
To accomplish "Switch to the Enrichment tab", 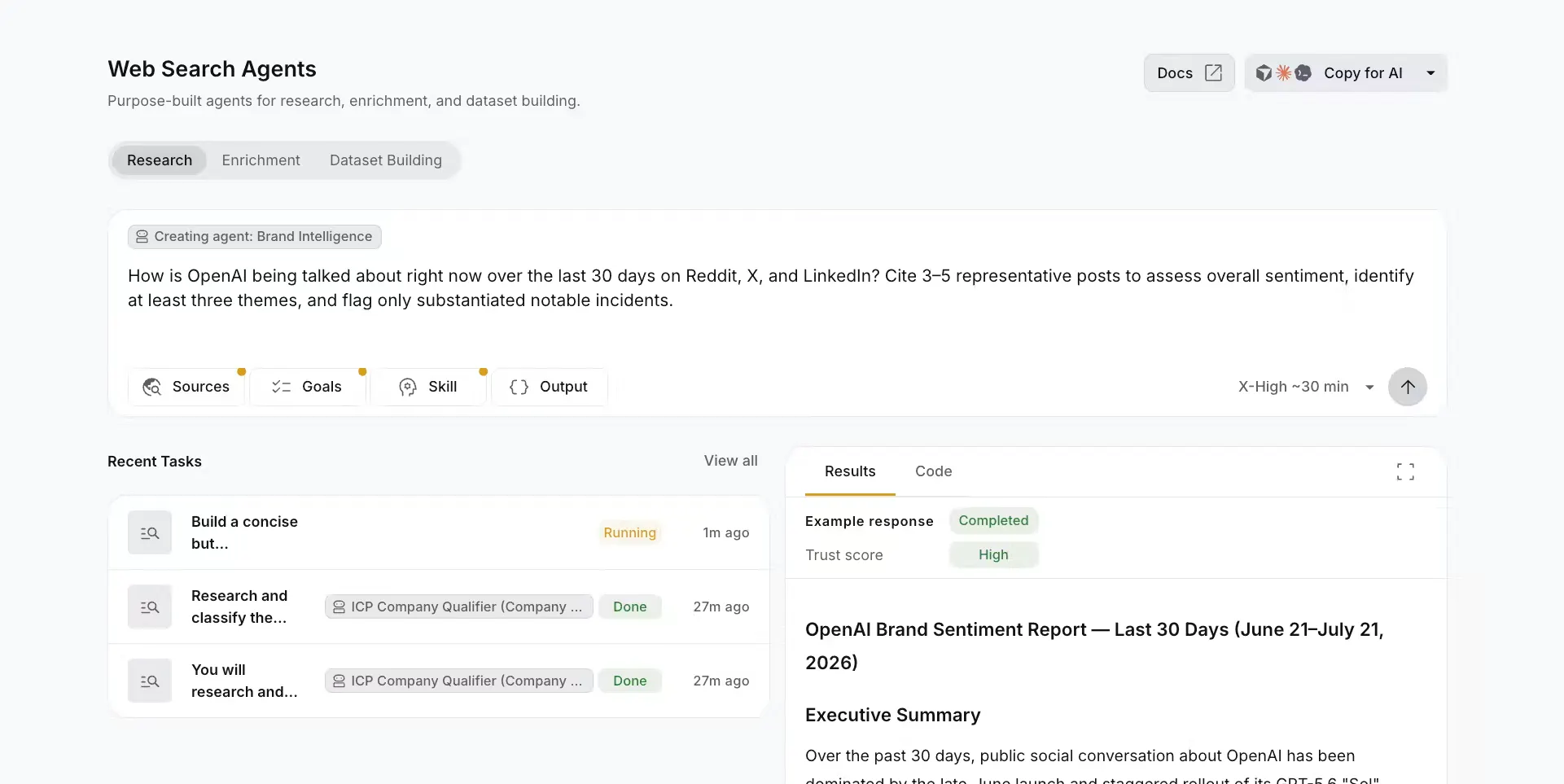I will coord(261,160).
